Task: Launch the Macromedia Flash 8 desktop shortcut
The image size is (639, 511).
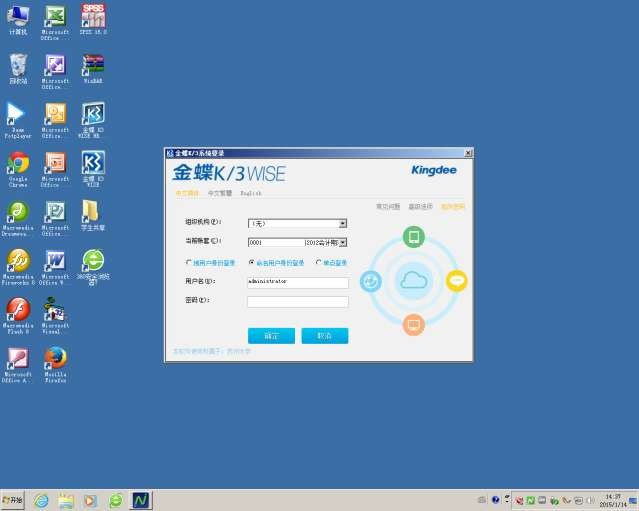Action: (17, 316)
